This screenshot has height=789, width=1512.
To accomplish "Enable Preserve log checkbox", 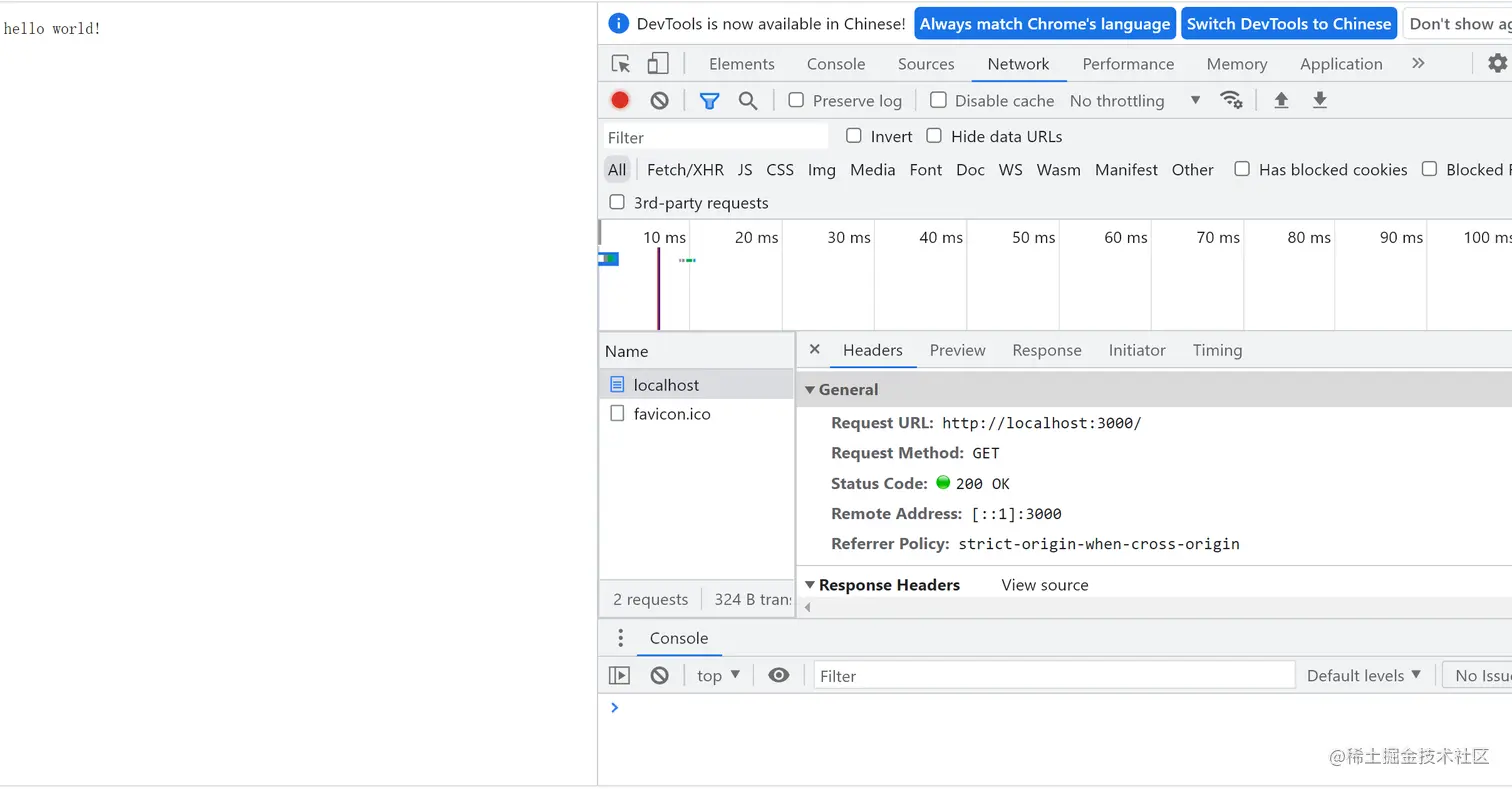I will click(x=796, y=100).
